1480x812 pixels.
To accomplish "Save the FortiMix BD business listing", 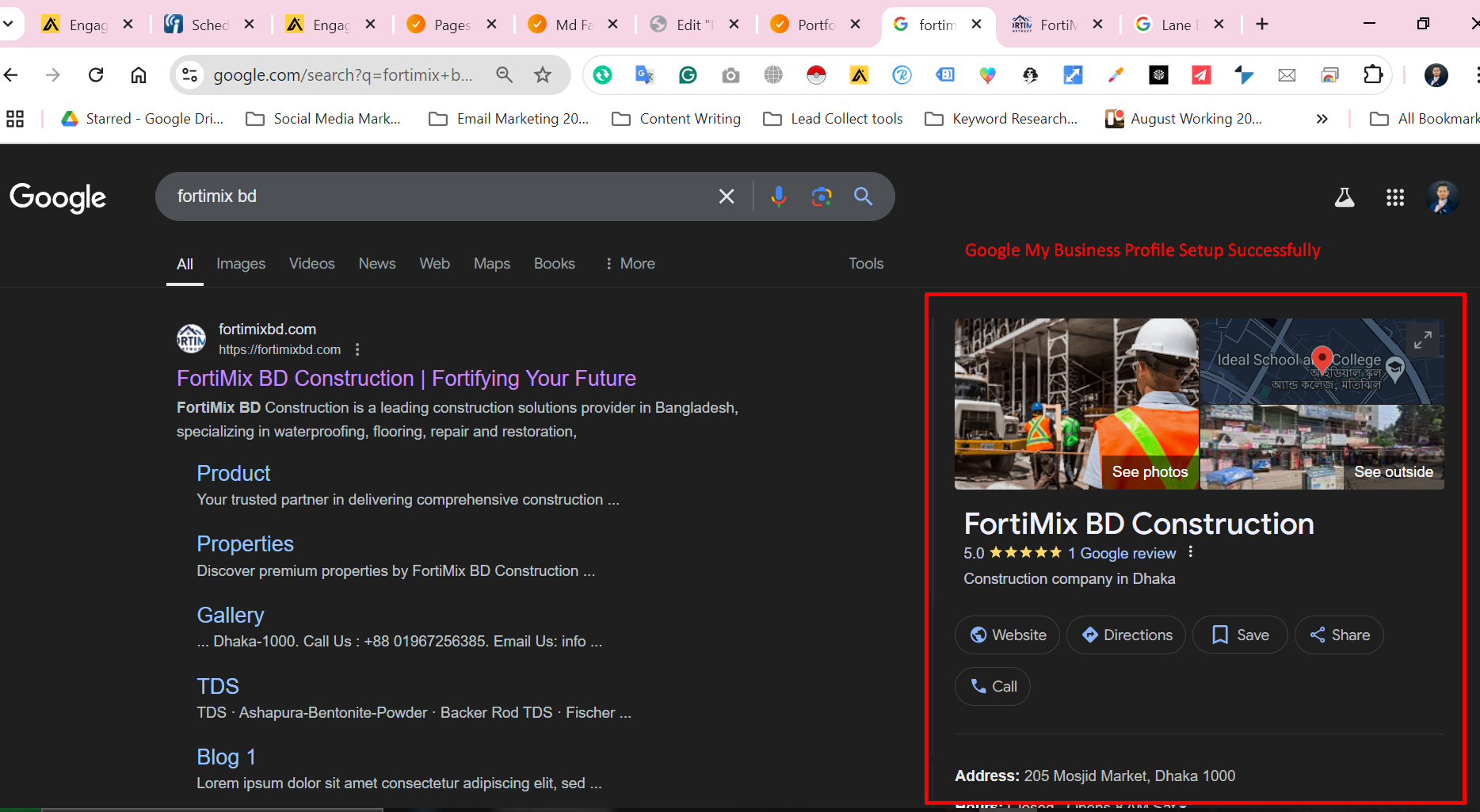I will (1240, 635).
